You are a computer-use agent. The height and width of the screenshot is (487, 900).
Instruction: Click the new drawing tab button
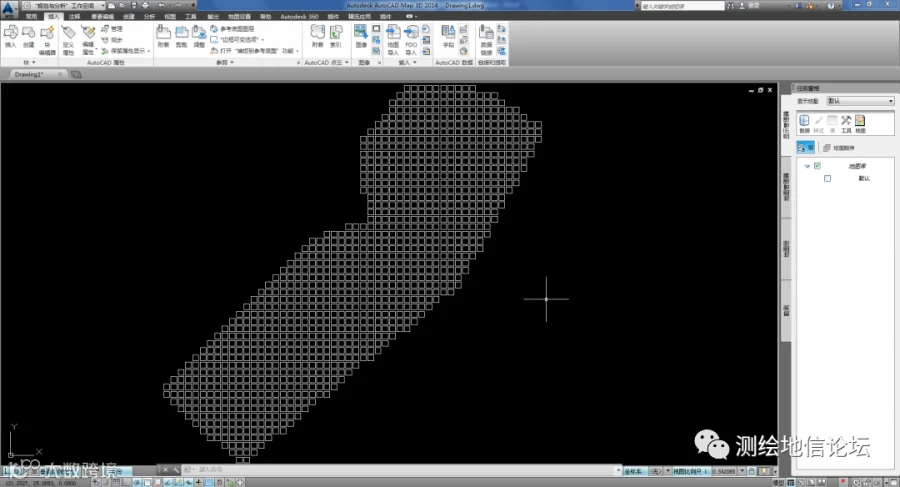(76, 75)
